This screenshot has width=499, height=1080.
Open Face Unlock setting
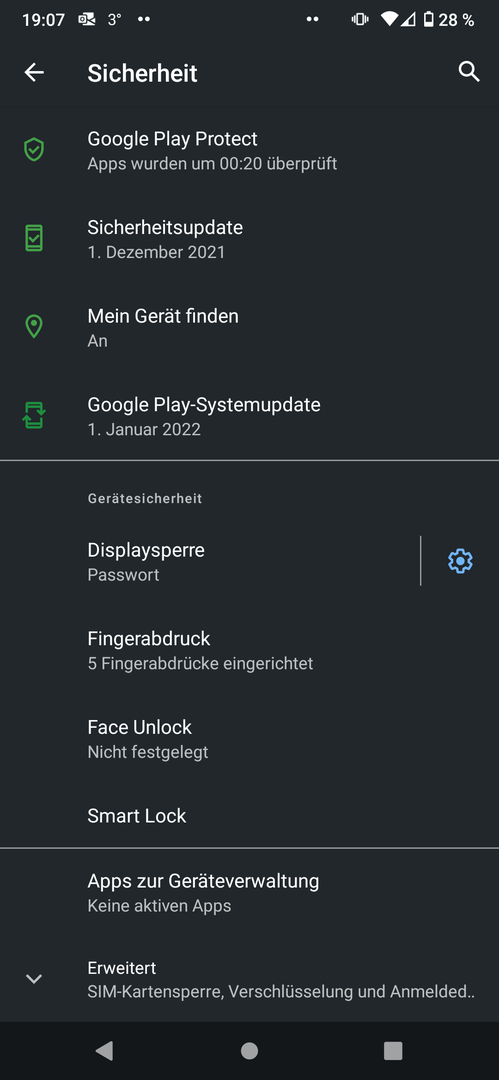click(x=250, y=738)
